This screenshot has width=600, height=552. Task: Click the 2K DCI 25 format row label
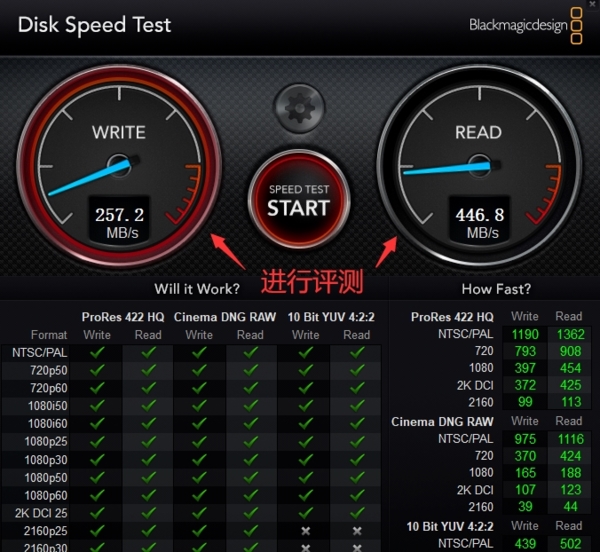click(x=41, y=513)
